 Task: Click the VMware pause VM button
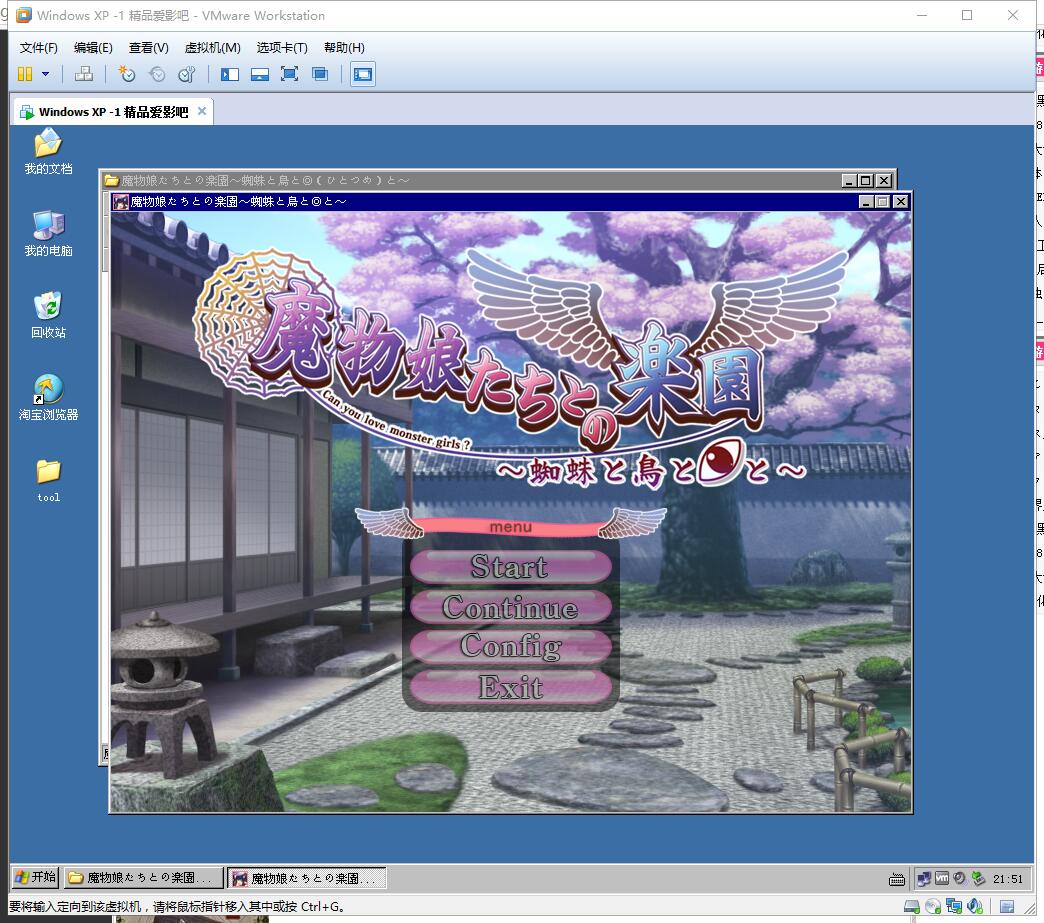point(25,74)
